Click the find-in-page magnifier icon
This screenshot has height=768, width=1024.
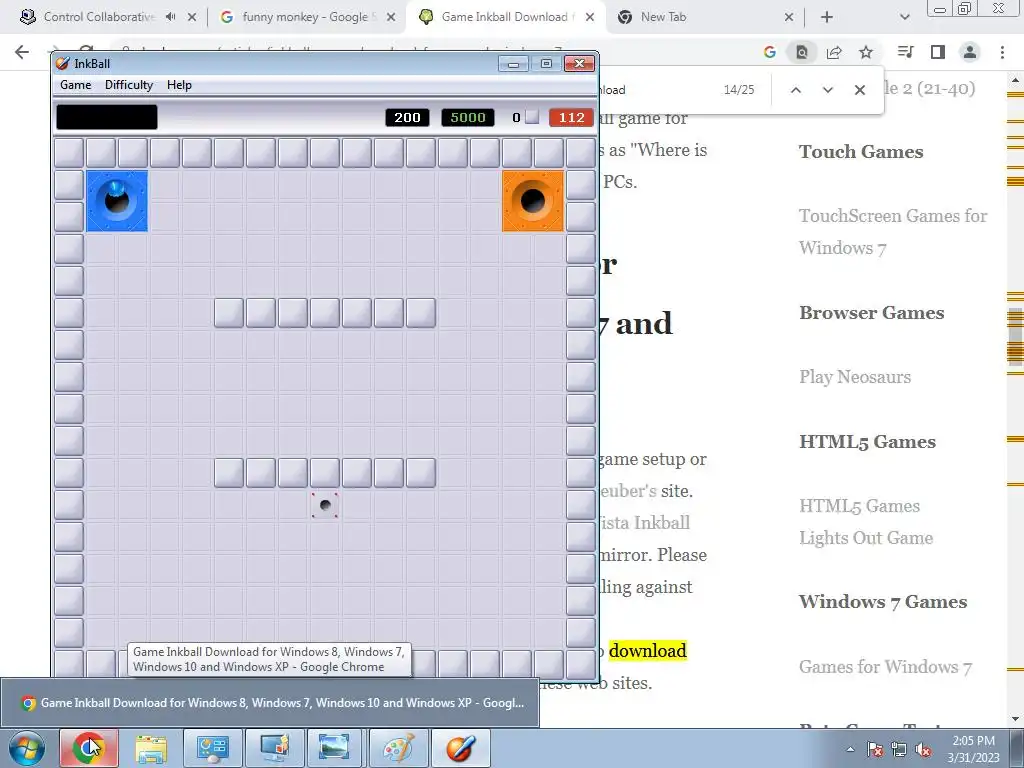[801, 52]
